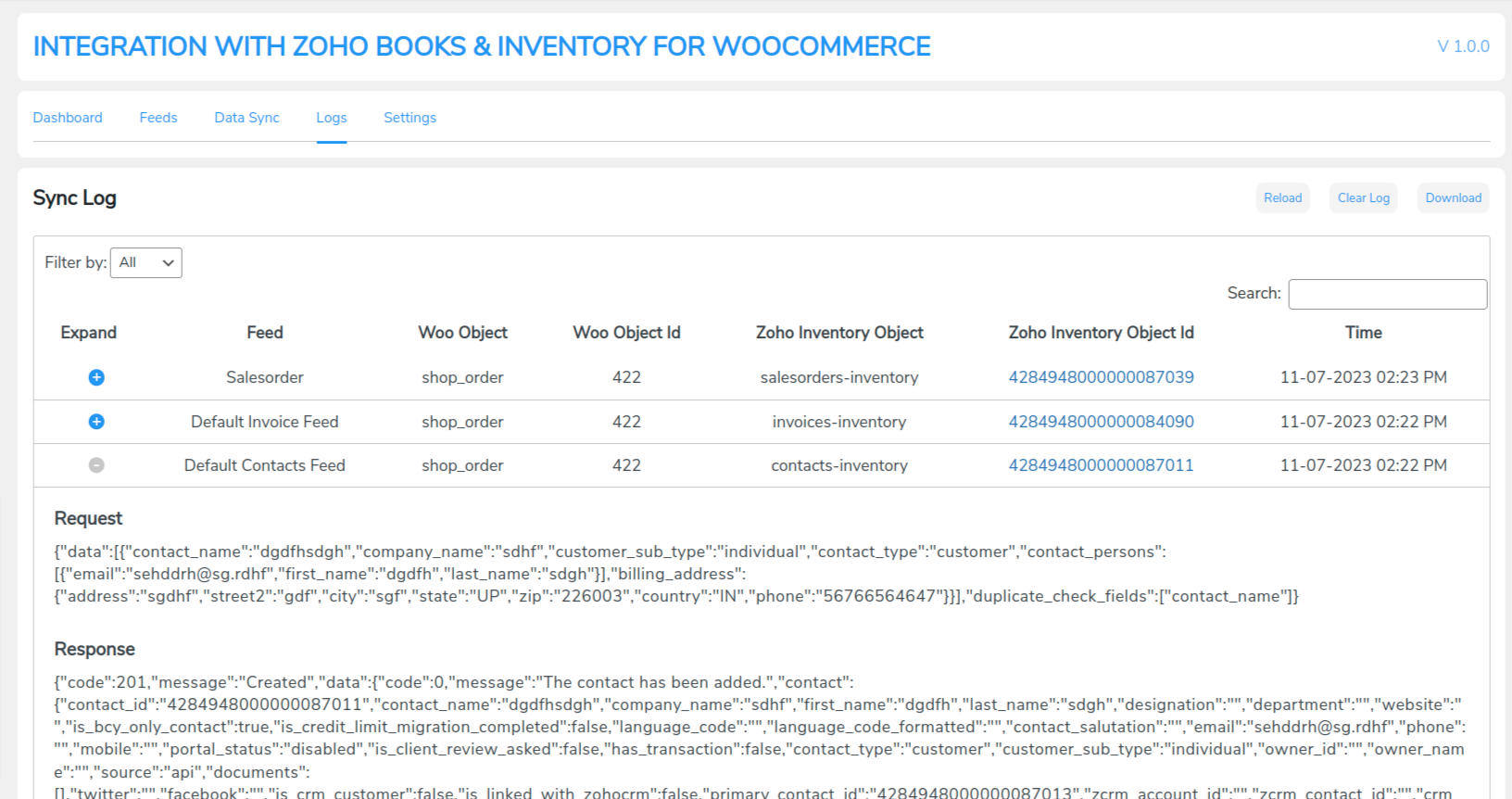Screen dimensions: 1512x799
Task: Click the 11-07-2023 02:23 PM time cell
Action: (1364, 377)
